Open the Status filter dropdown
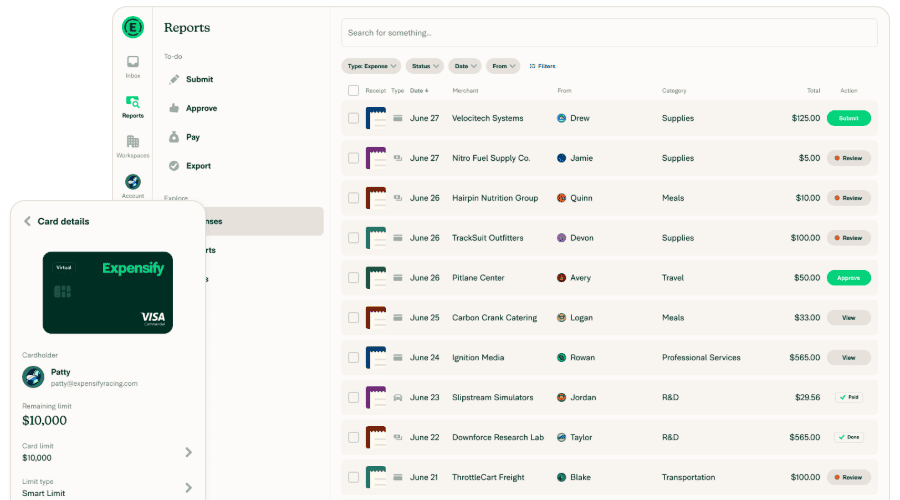The image size is (900, 500). (x=424, y=66)
